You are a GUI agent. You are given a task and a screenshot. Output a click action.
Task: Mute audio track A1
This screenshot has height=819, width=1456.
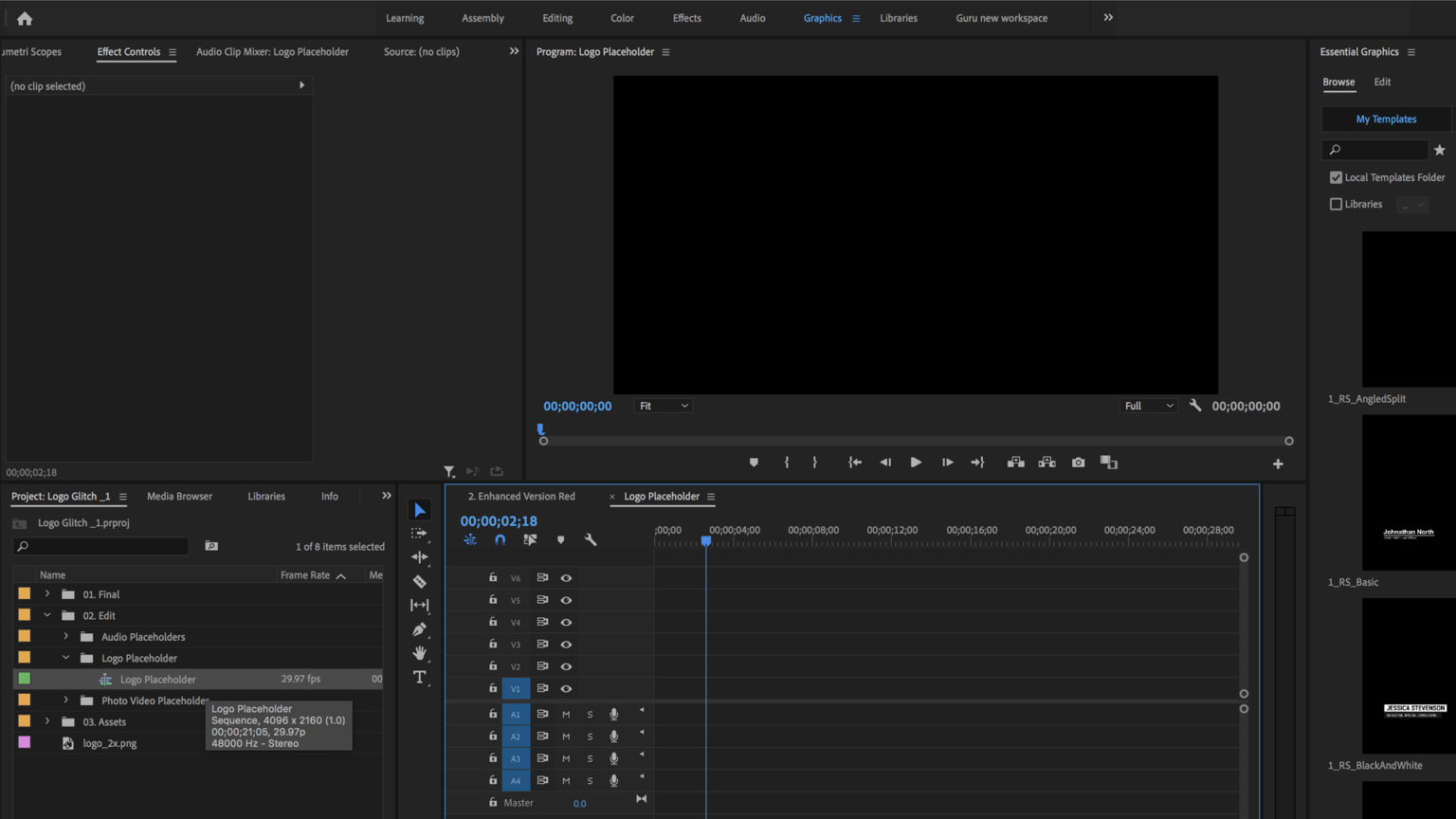566,714
